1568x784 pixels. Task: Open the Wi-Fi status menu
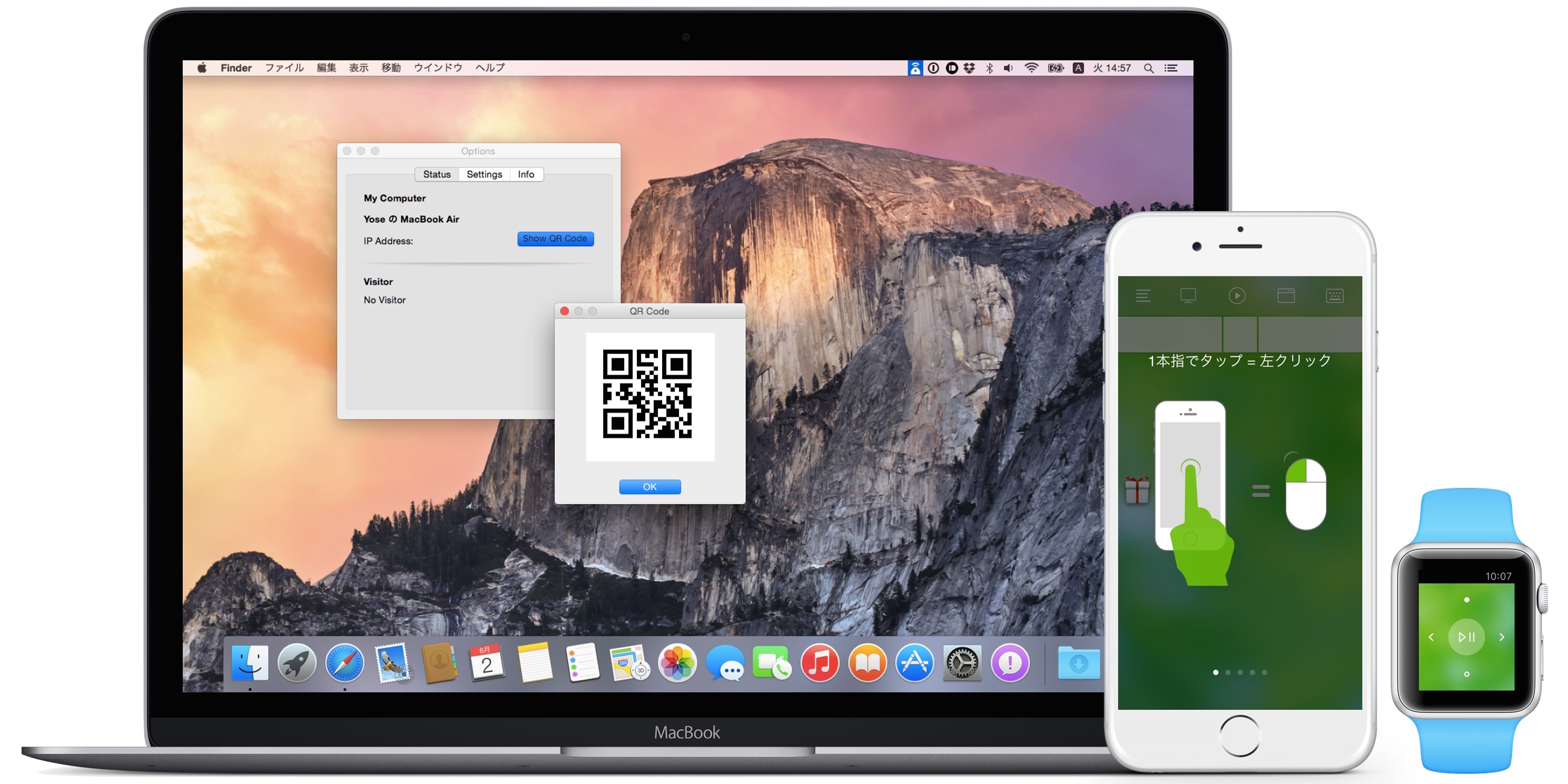[x=1031, y=68]
